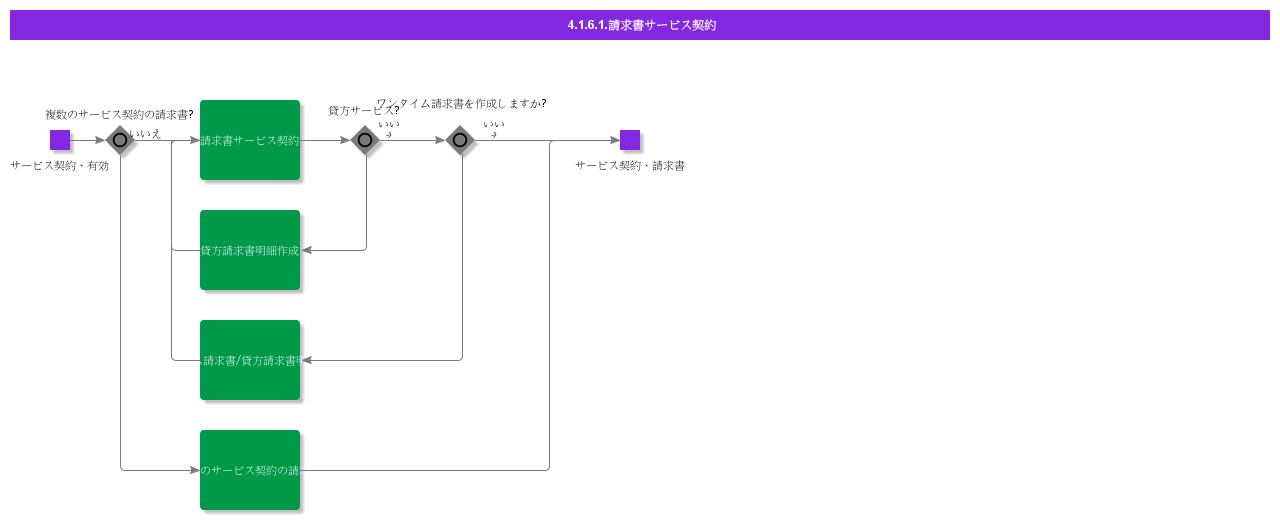Screen dimensions: 1280x520
Task: Open the 請求書/貸方請求書 process box
Action: tap(250, 360)
